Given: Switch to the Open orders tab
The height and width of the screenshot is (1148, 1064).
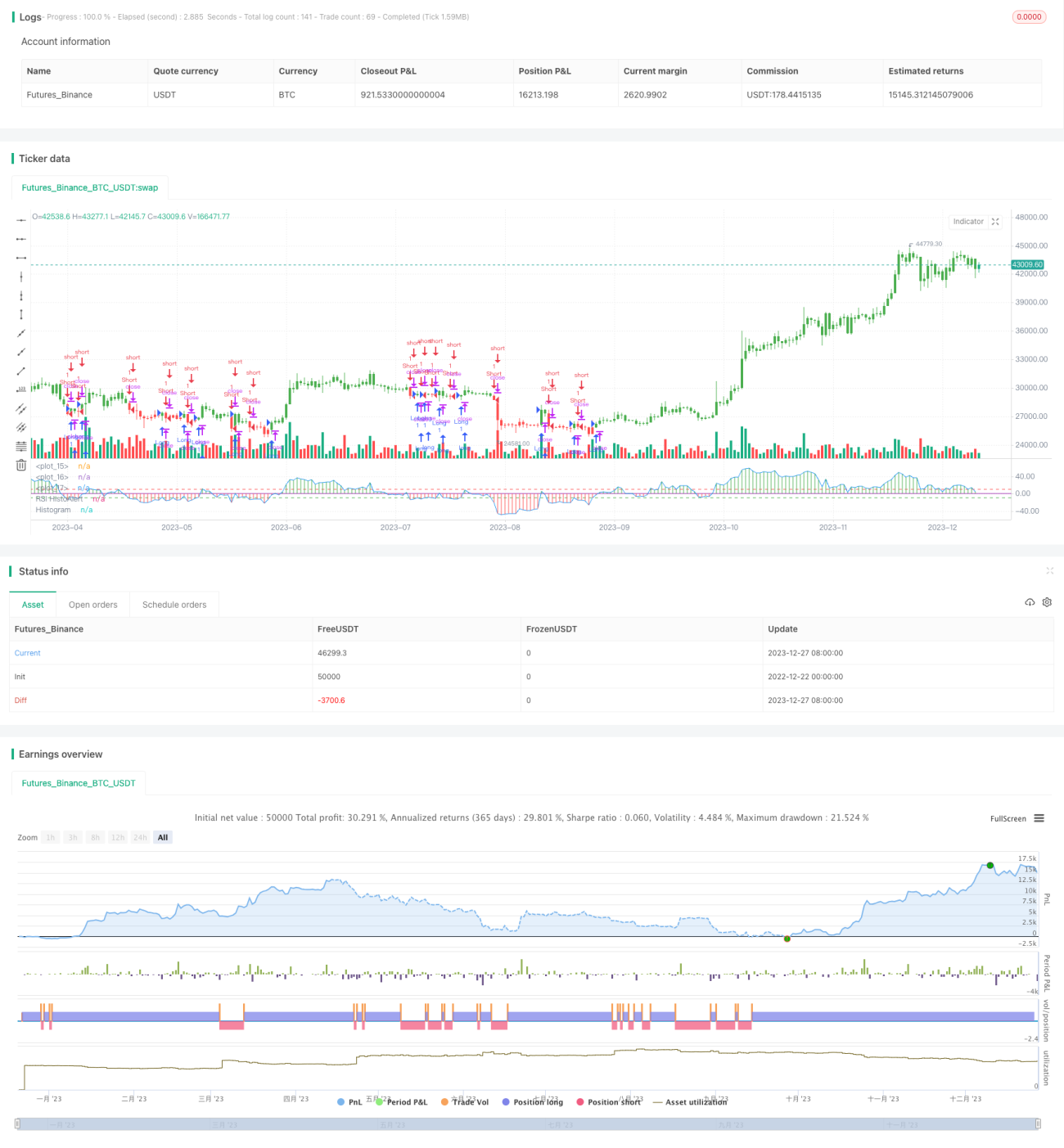Looking at the screenshot, I should [x=92, y=605].
